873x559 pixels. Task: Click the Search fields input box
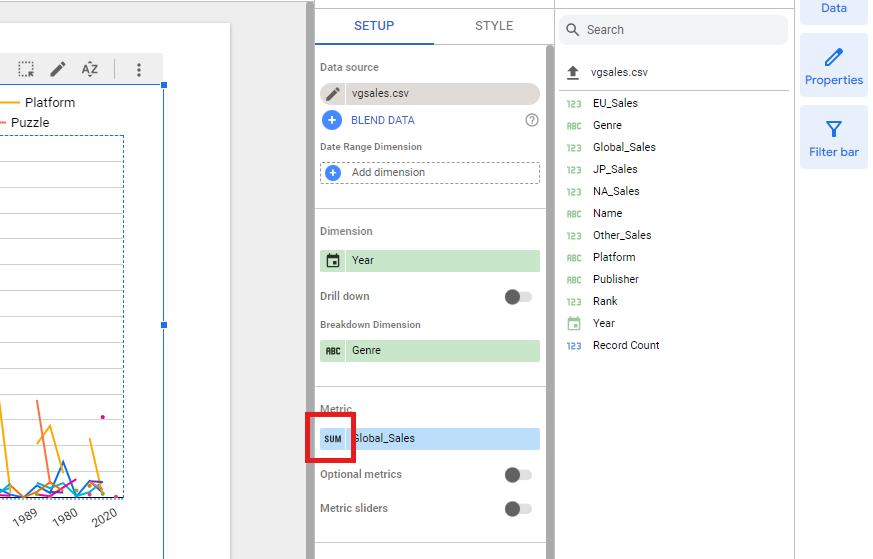click(680, 30)
